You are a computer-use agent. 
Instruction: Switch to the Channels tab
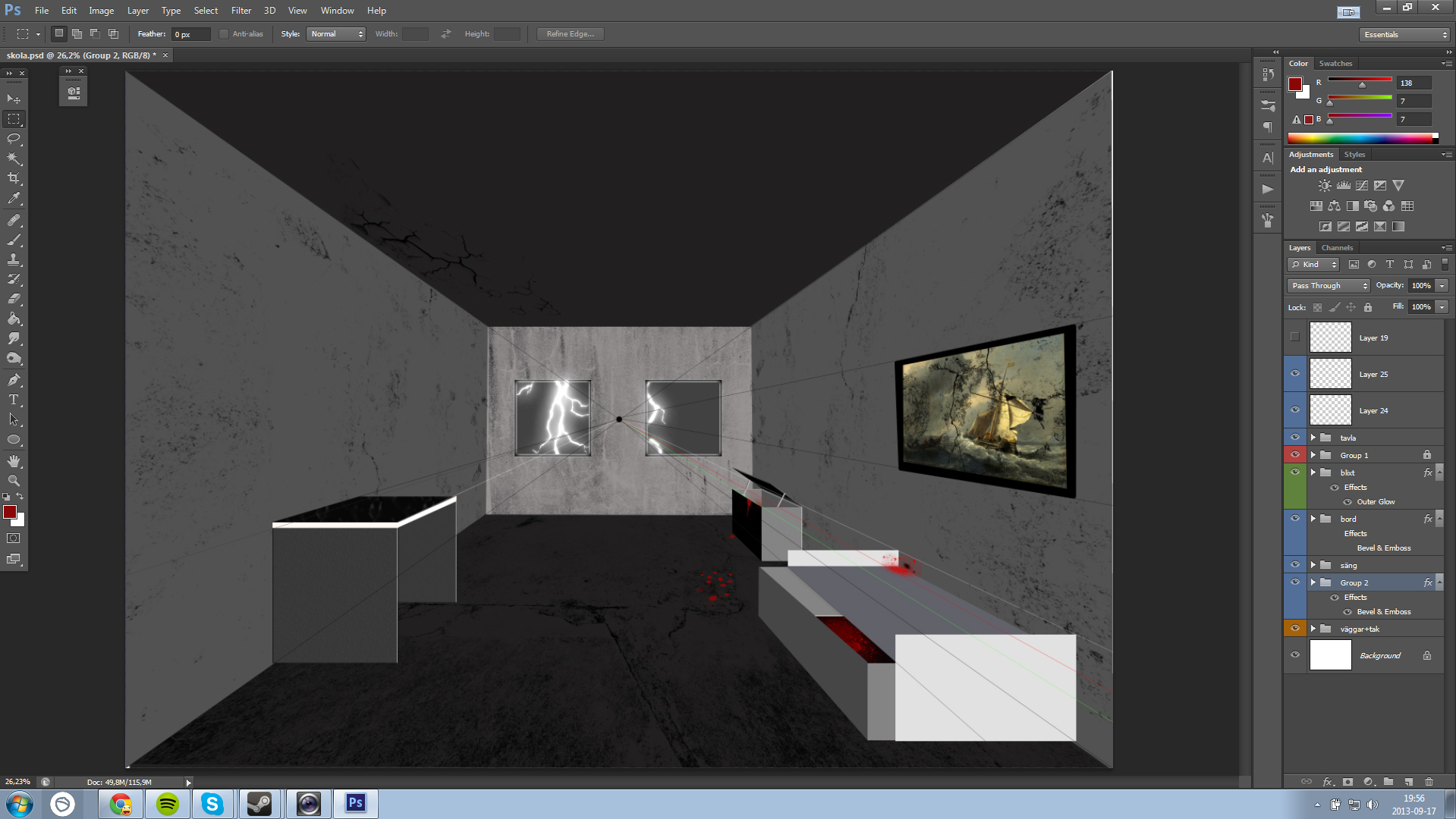point(1337,248)
